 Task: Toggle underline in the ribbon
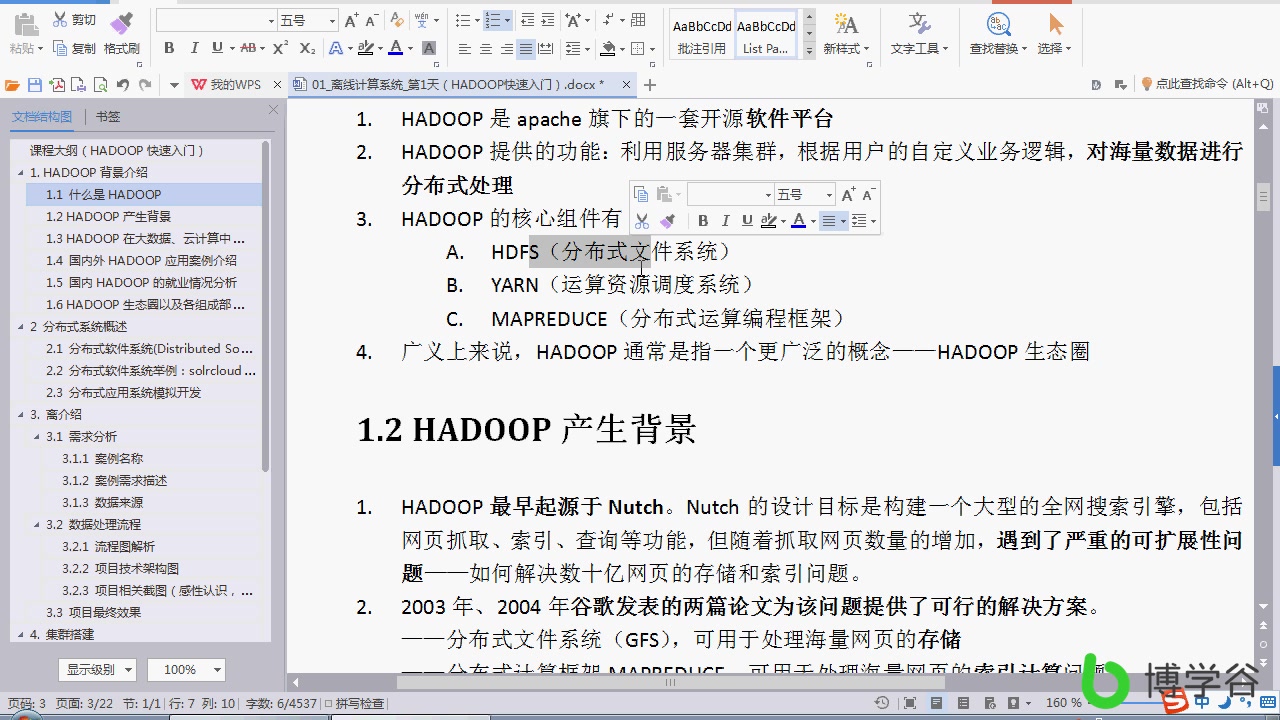pos(217,48)
